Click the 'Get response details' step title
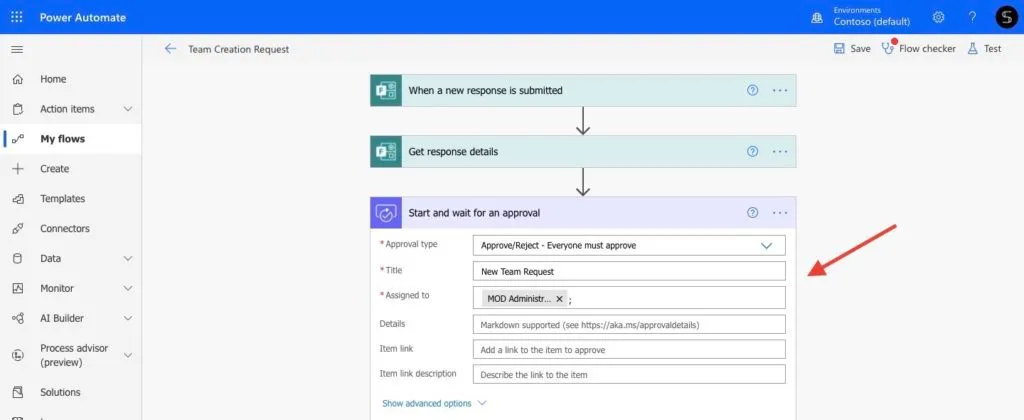 tap(453, 152)
